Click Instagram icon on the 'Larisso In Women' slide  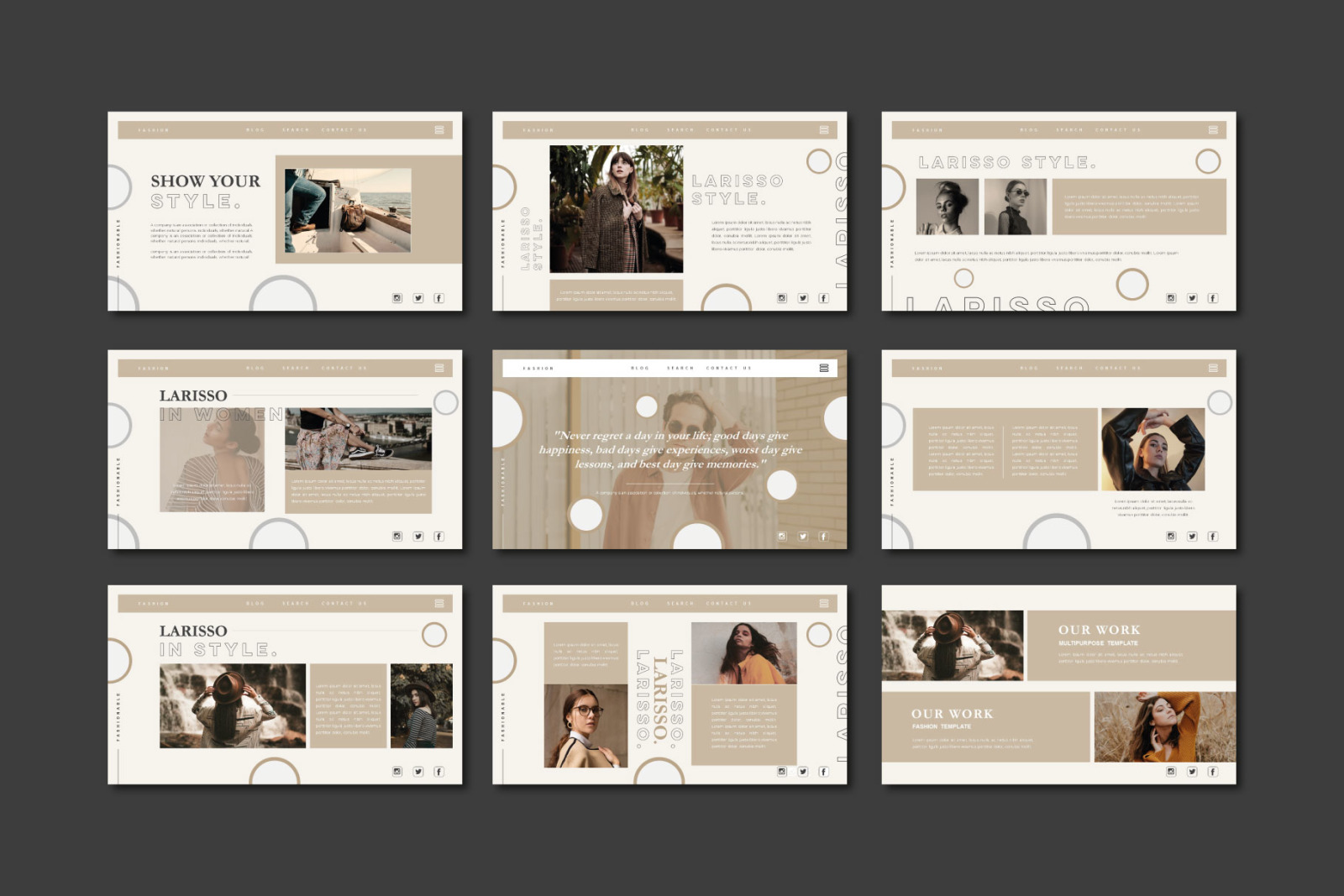point(397,537)
